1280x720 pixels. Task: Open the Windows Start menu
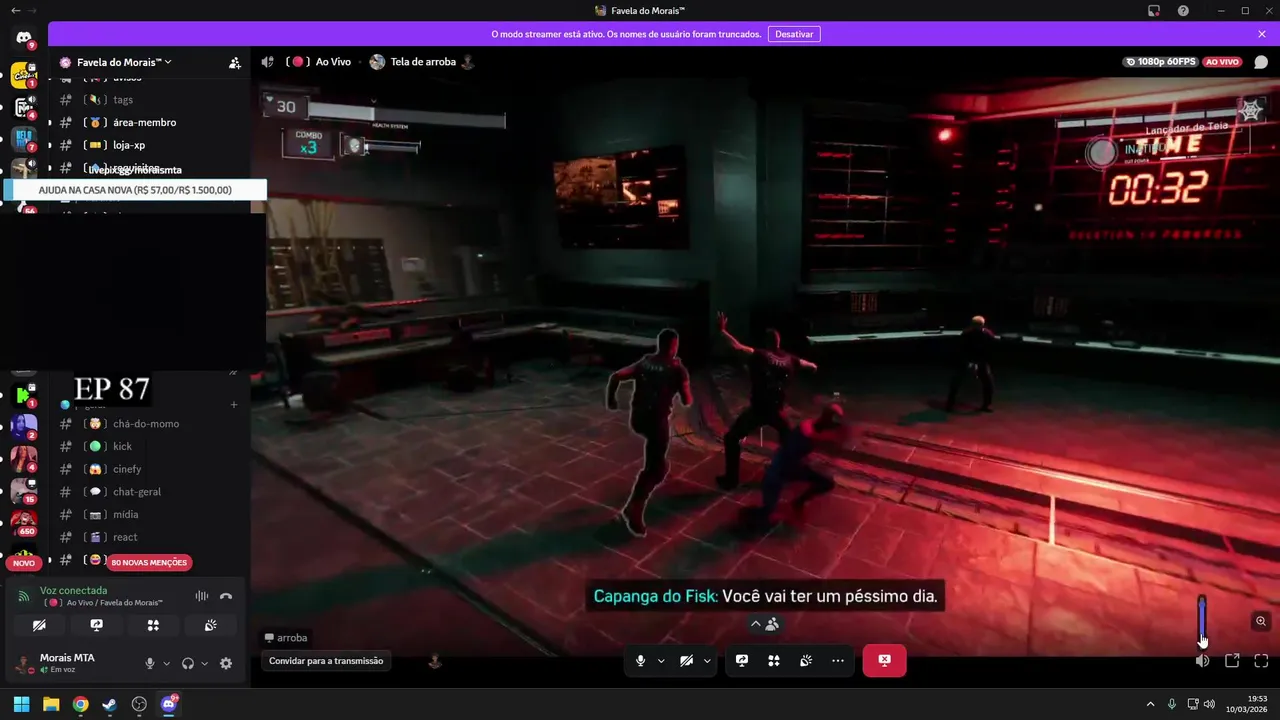[x=21, y=704]
